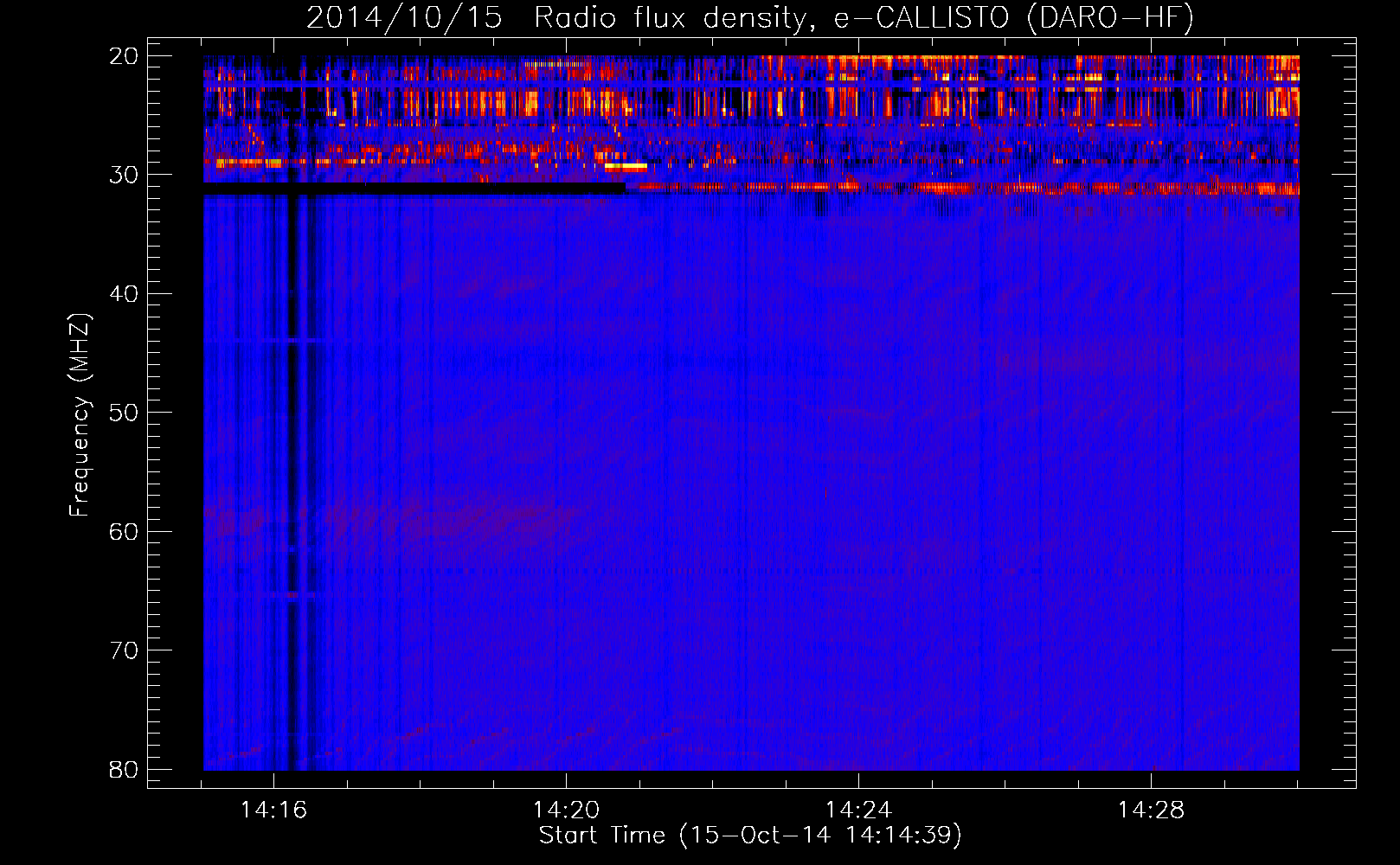Click the 14:20 time tick label
1400x865 pixels.
point(566,811)
